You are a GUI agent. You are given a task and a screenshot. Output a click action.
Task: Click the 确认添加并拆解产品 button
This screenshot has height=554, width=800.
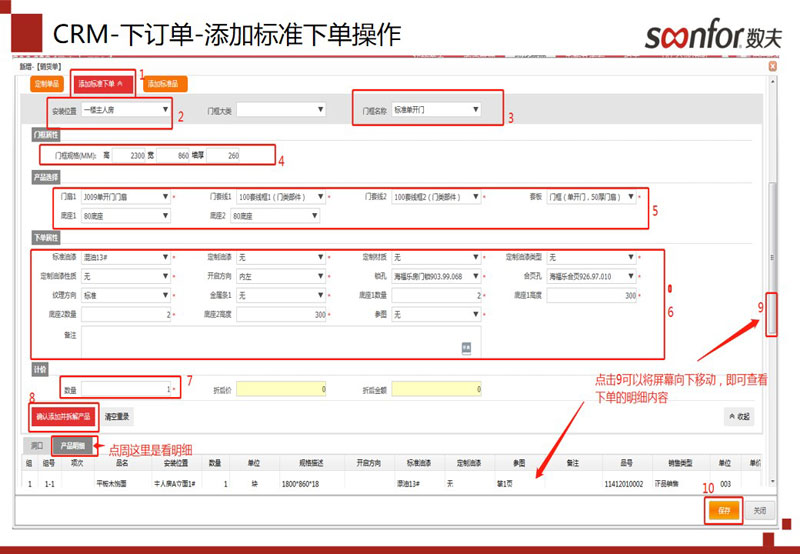pos(63,415)
